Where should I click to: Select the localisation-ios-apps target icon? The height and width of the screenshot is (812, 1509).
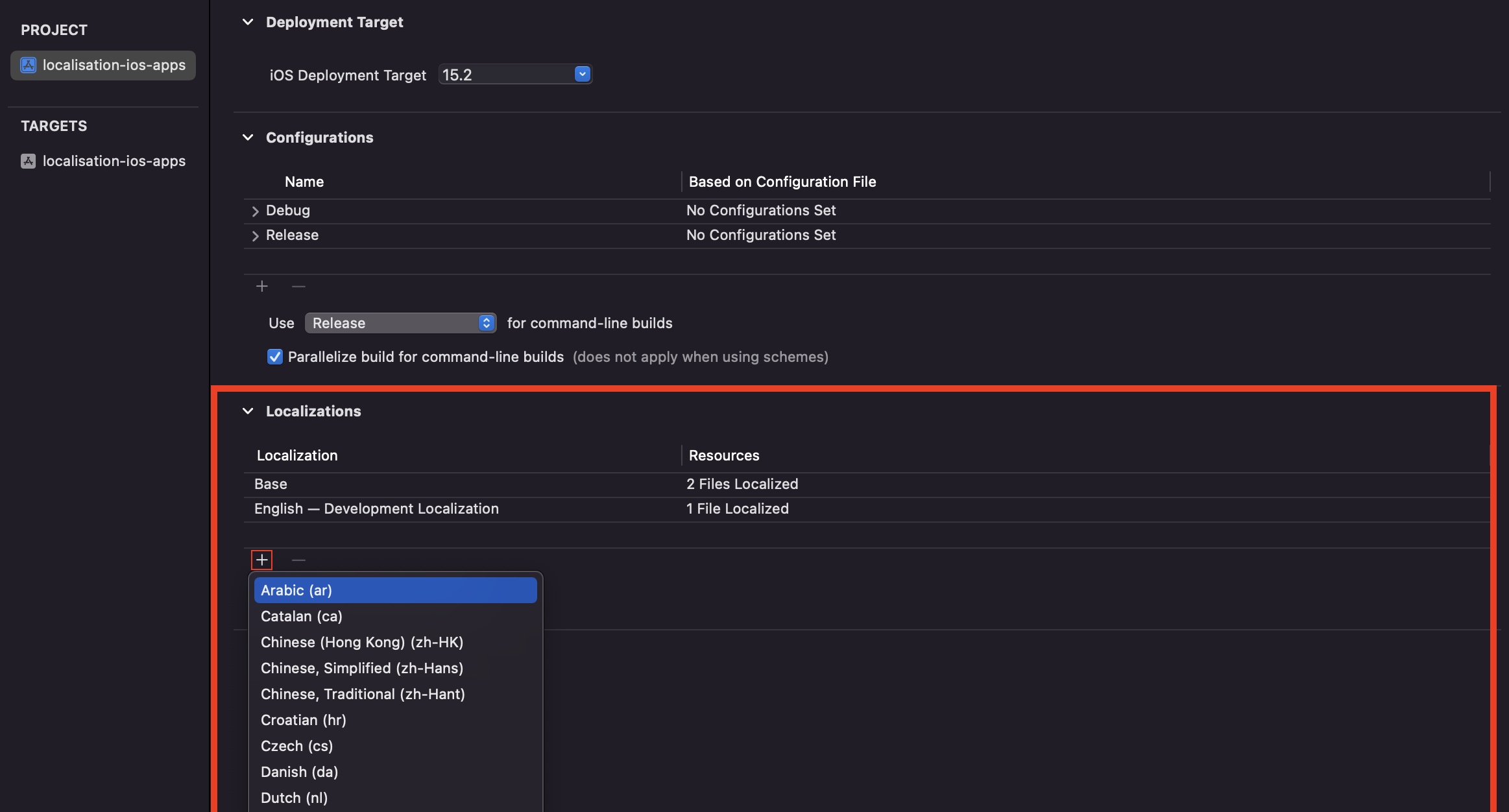coord(28,161)
